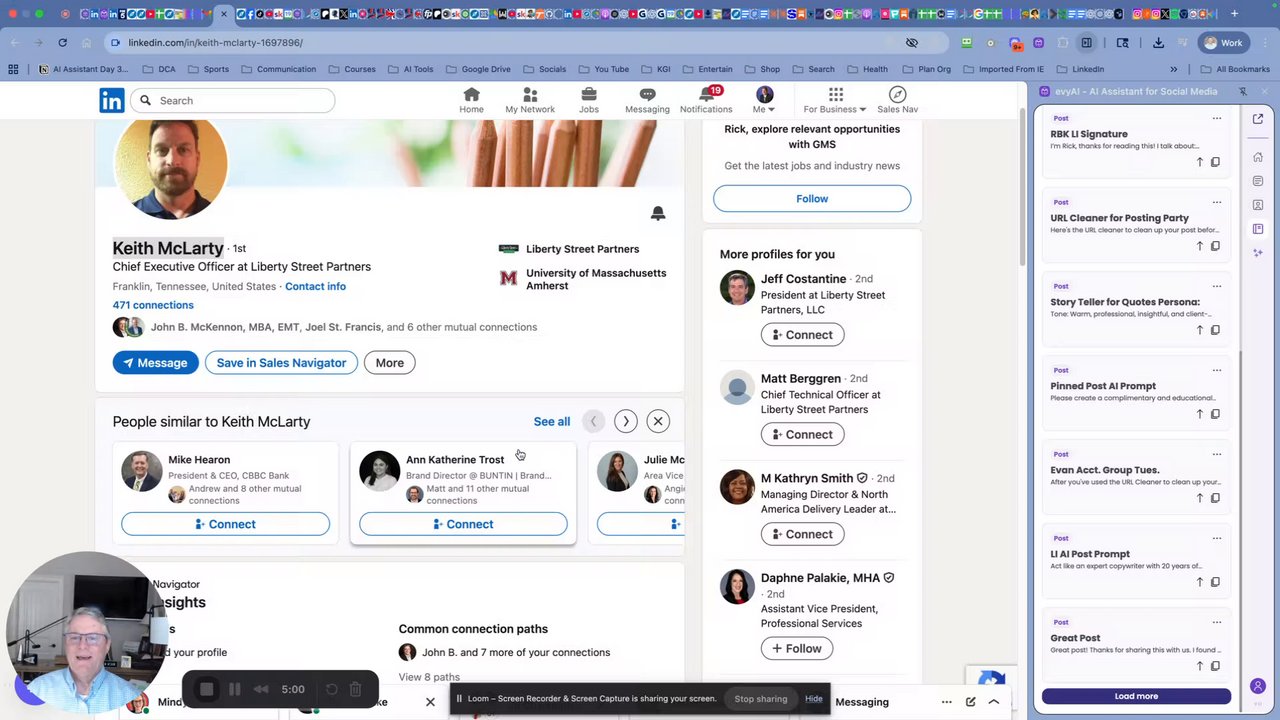The image size is (1280, 720).
Task: Dismiss People similar to Keith McLarty section
Action: pyautogui.click(x=658, y=421)
